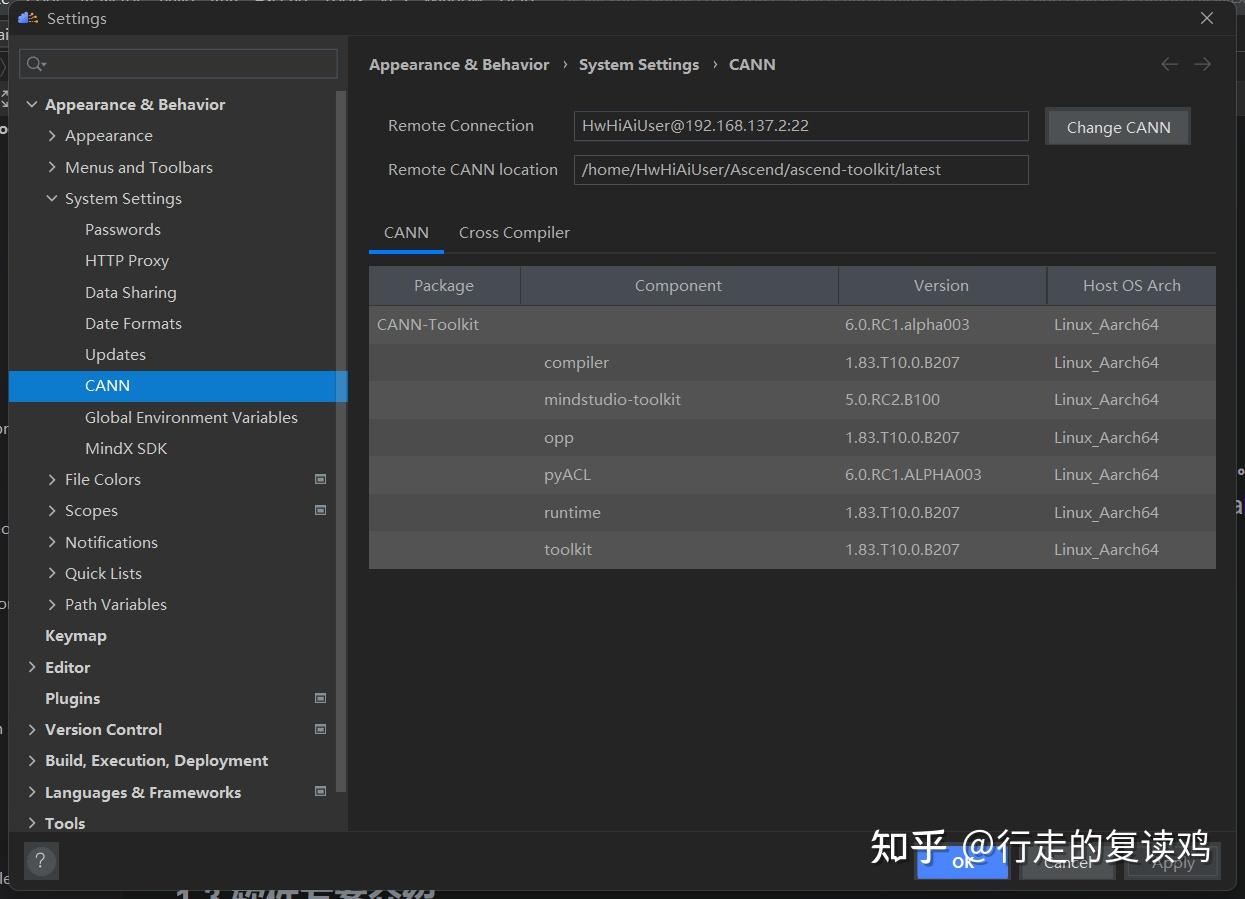Viewport: 1245px width, 899px height.
Task: Click Appearance & Behavior in the breadcrumb
Action: [x=459, y=64]
